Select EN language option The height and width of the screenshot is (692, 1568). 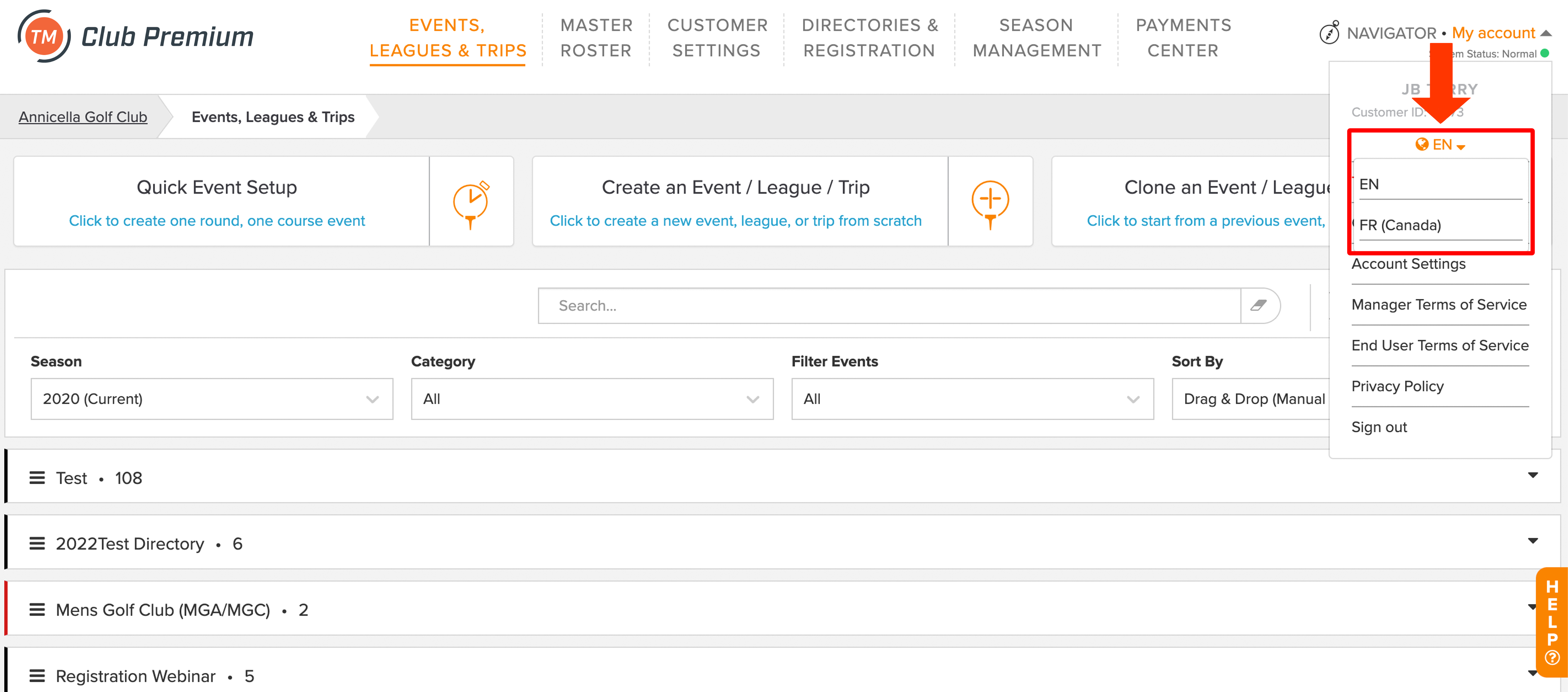click(1440, 184)
